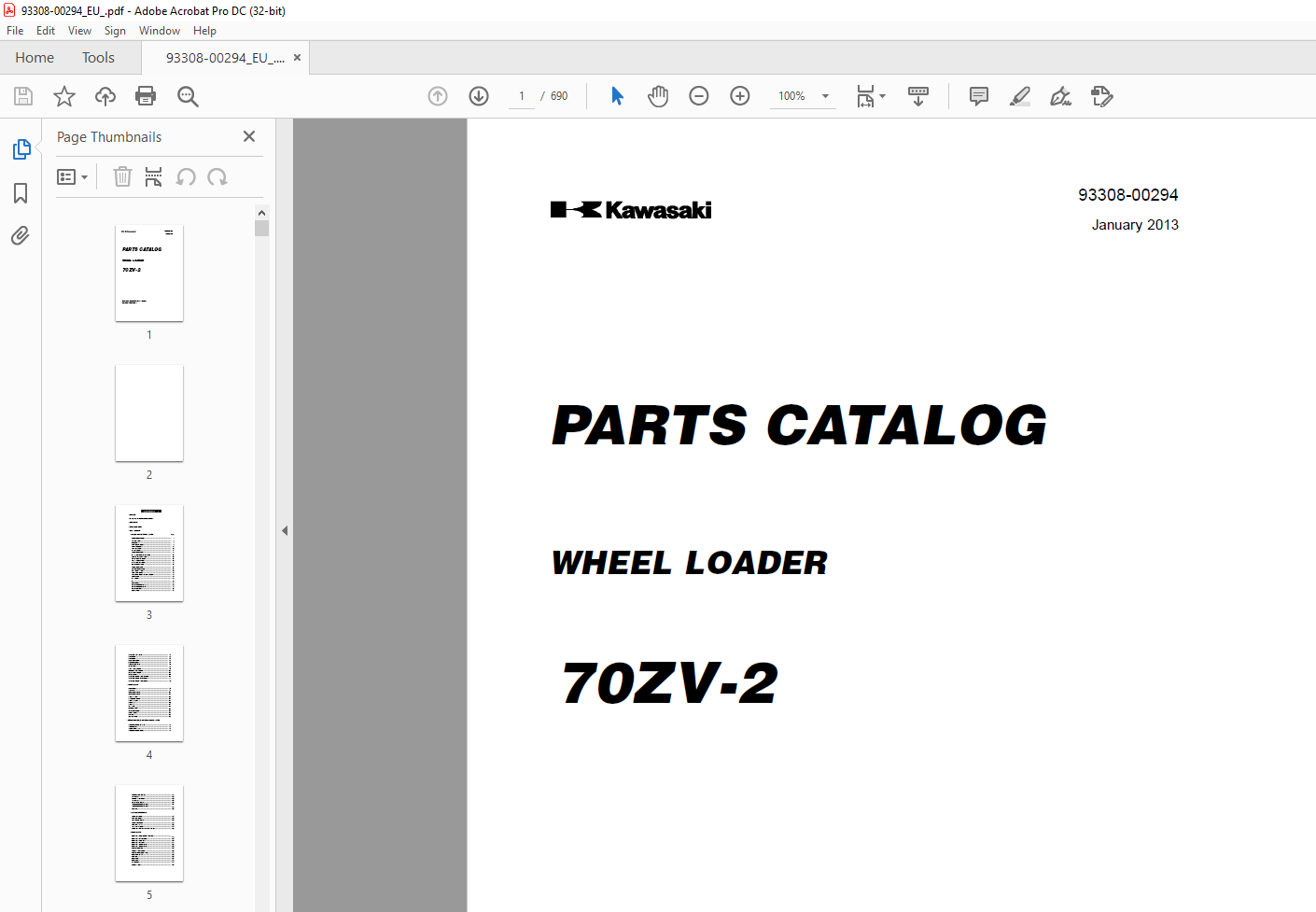The height and width of the screenshot is (912, 1316).
Task: Zoom in with plus icon
Action: click(x=740, y=96)
